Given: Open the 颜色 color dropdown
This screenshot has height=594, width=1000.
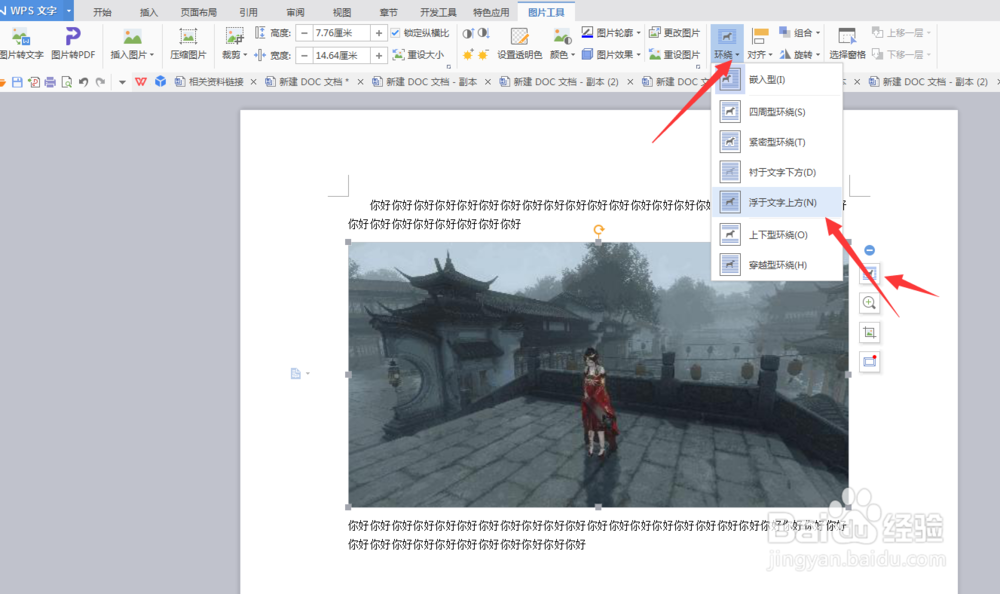Looking at the screenshot, I should pos(562,55).
